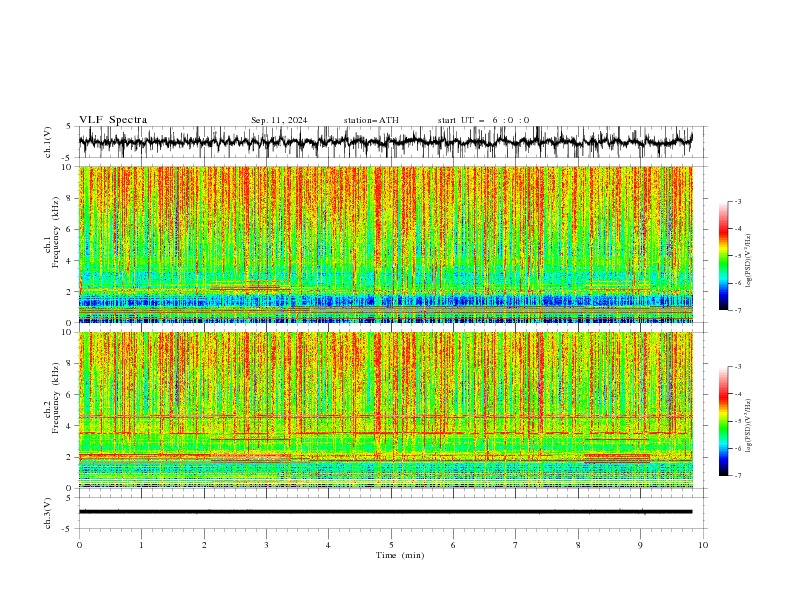792x612 pixels.
Task: Click the time axis tick label '7'
Action: [516, 545]
